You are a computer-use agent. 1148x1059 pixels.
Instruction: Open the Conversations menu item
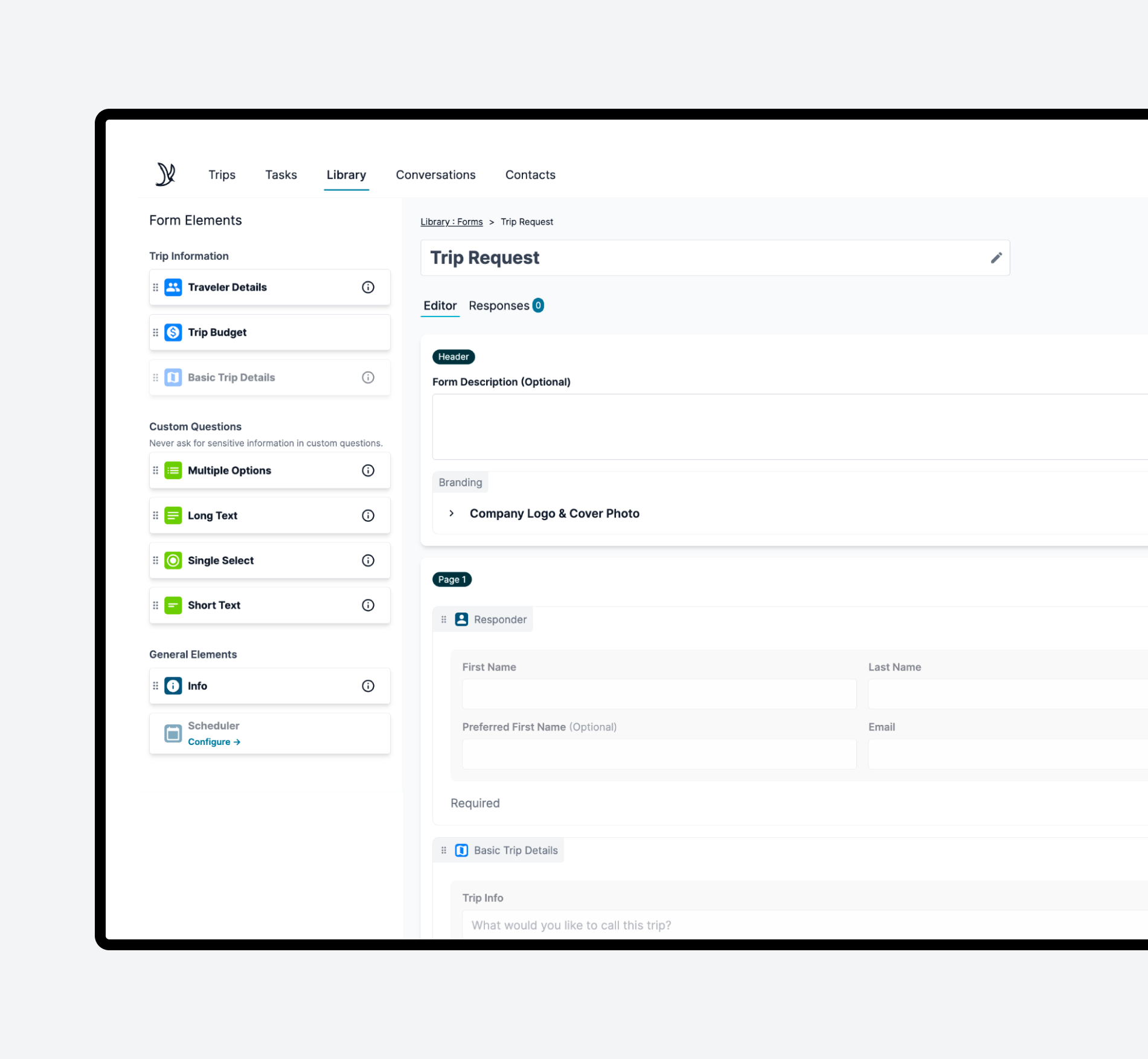coord(435,175)
